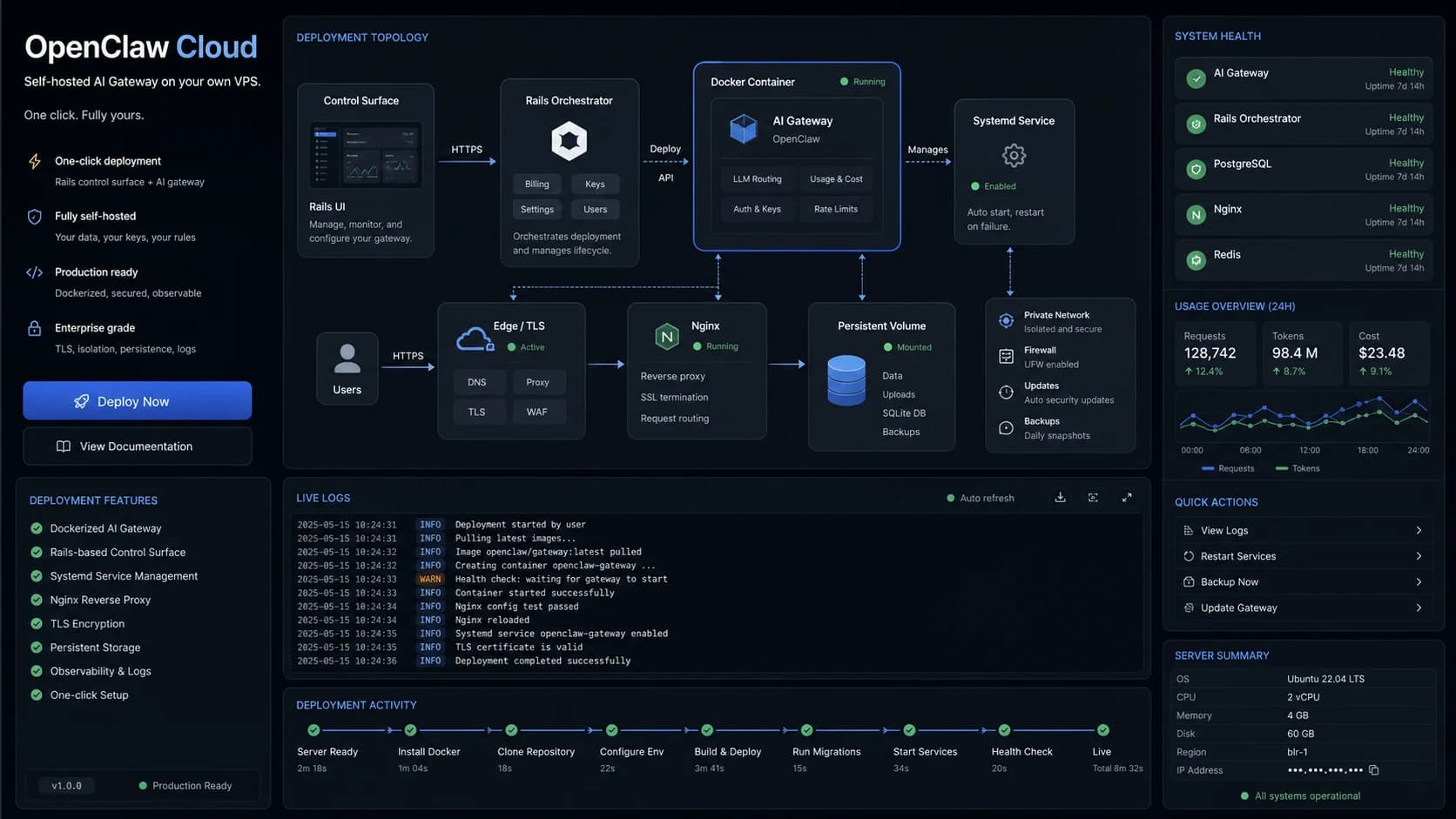Toggle the Observability & Logs checkmark
This screenshot has width=1456, height=819.
pos(37,671)
